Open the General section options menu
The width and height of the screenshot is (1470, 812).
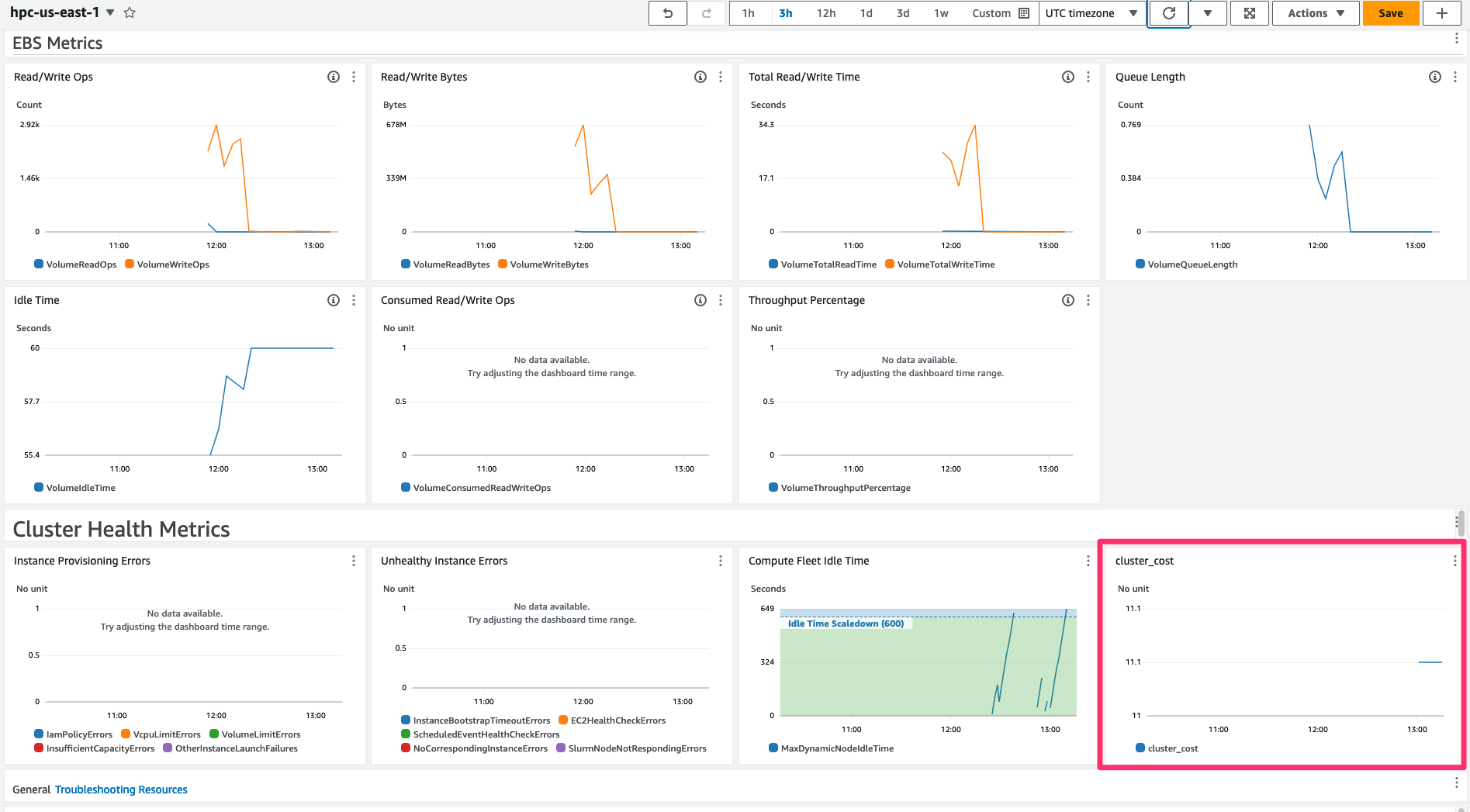(x=1456, y=783)
